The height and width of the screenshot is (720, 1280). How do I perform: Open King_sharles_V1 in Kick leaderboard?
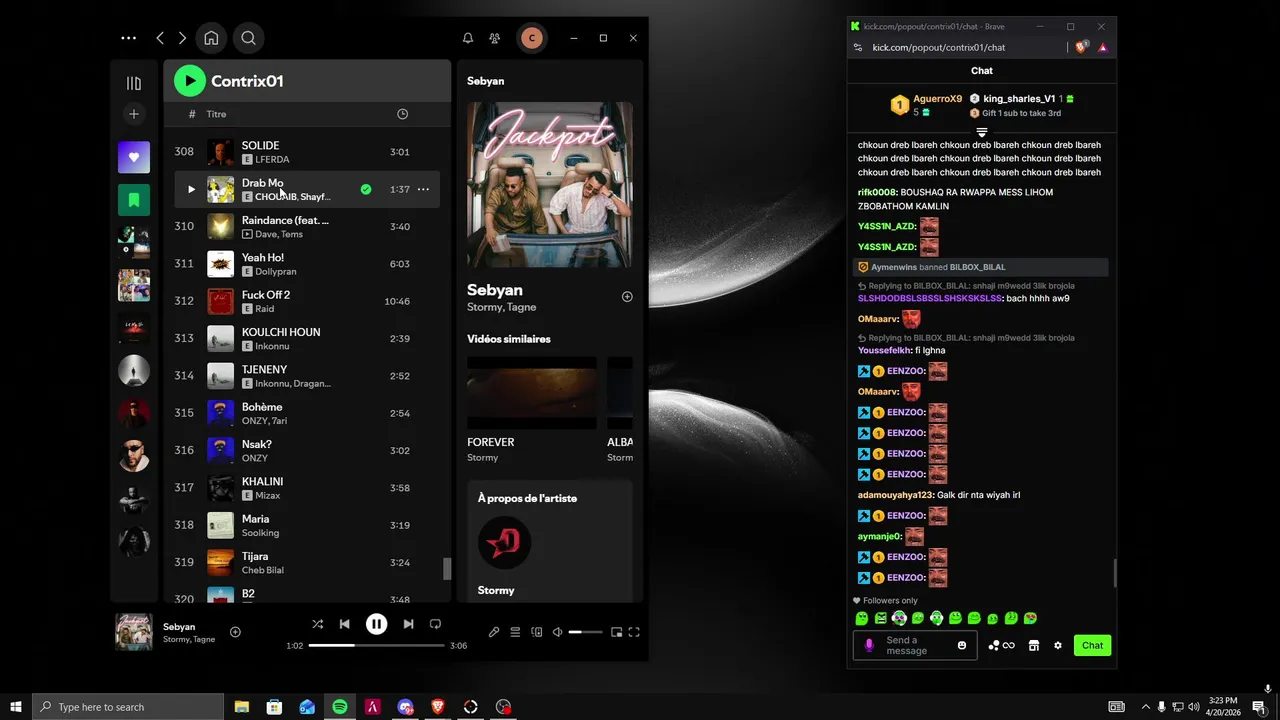pos(1019,99)
